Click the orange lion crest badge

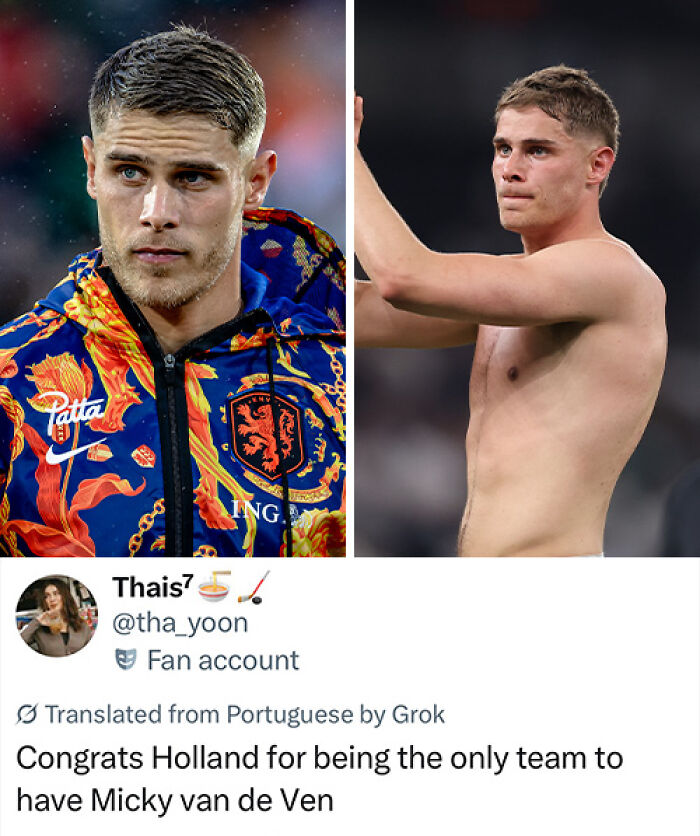pos(267,434)
